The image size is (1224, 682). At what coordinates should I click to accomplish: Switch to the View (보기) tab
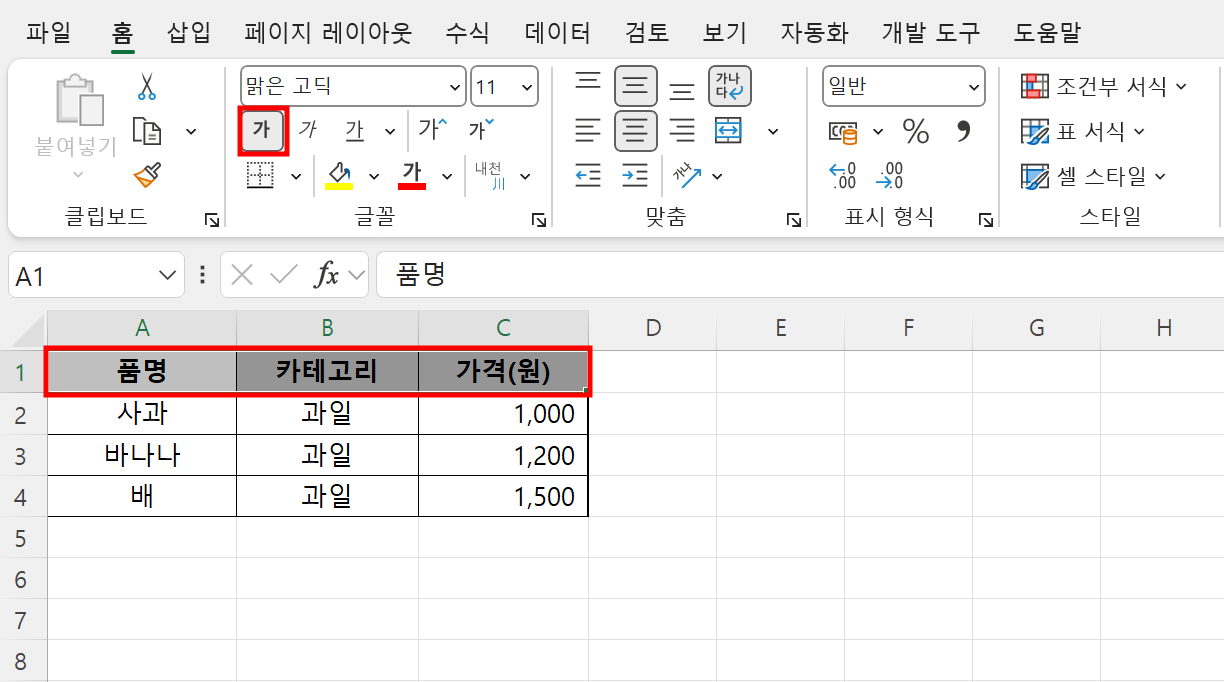725,32
